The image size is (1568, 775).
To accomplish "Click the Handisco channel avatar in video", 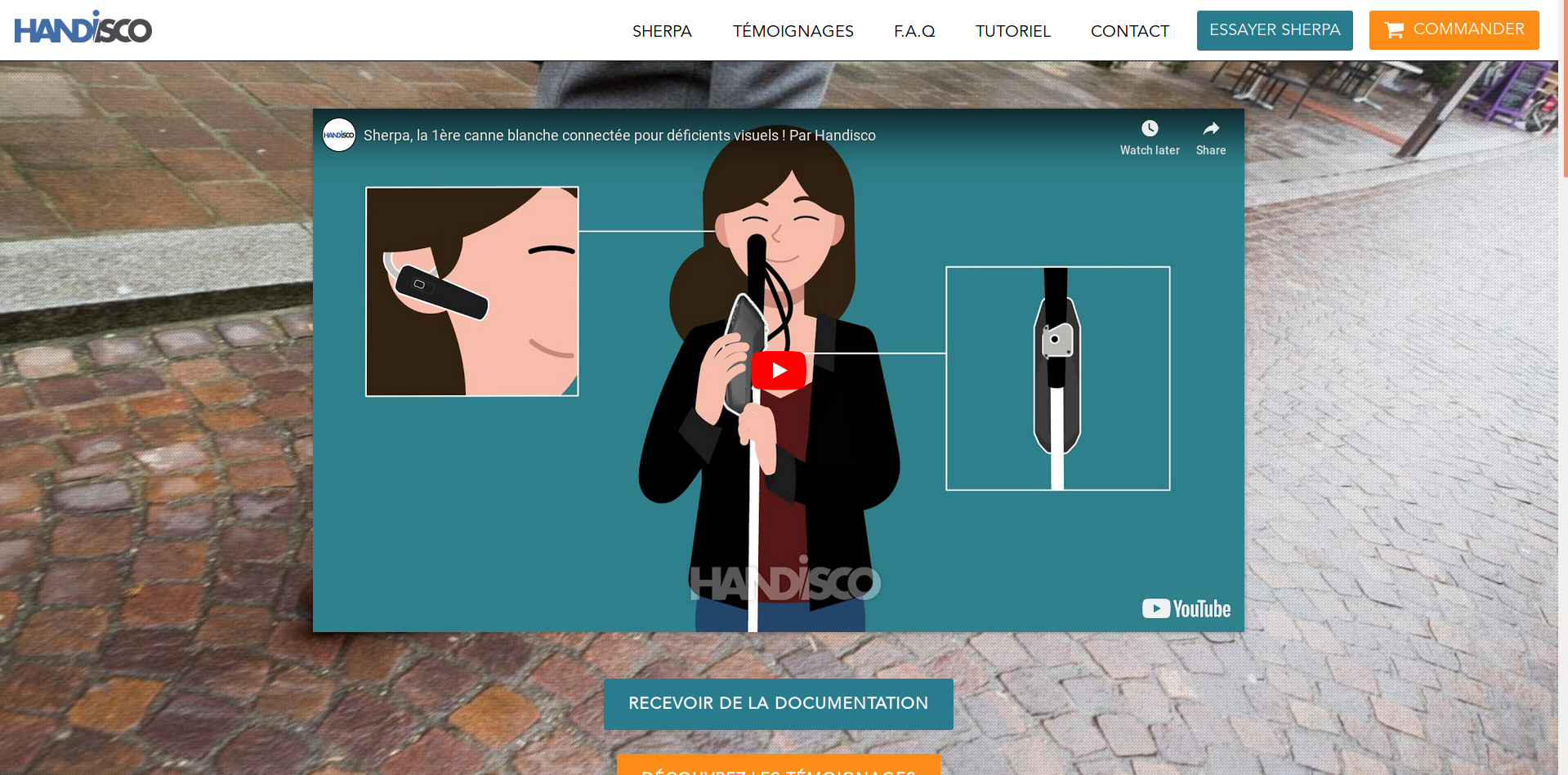I will tap(339, 135).
